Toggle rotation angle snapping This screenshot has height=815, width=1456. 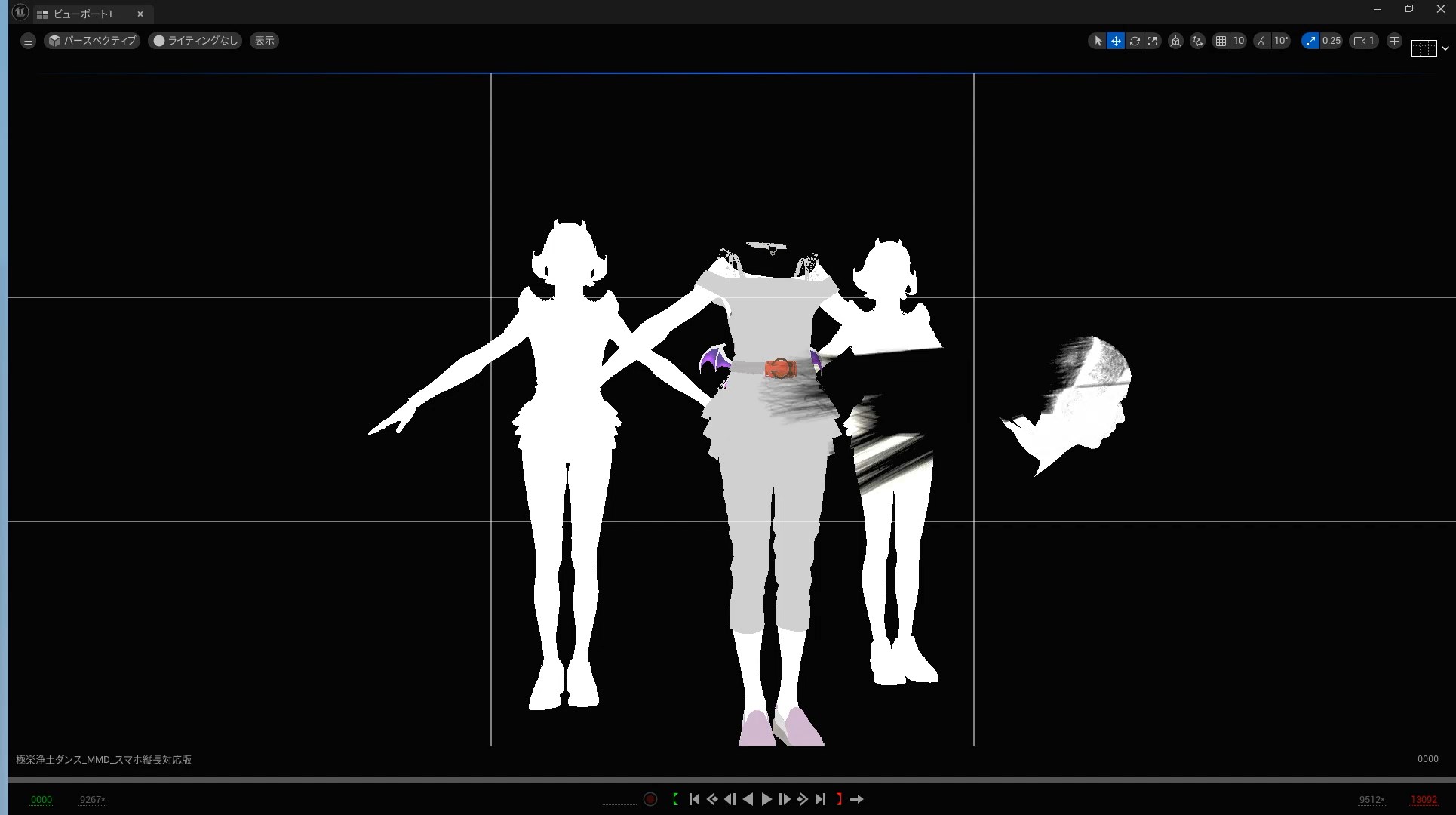point(1262,41)
